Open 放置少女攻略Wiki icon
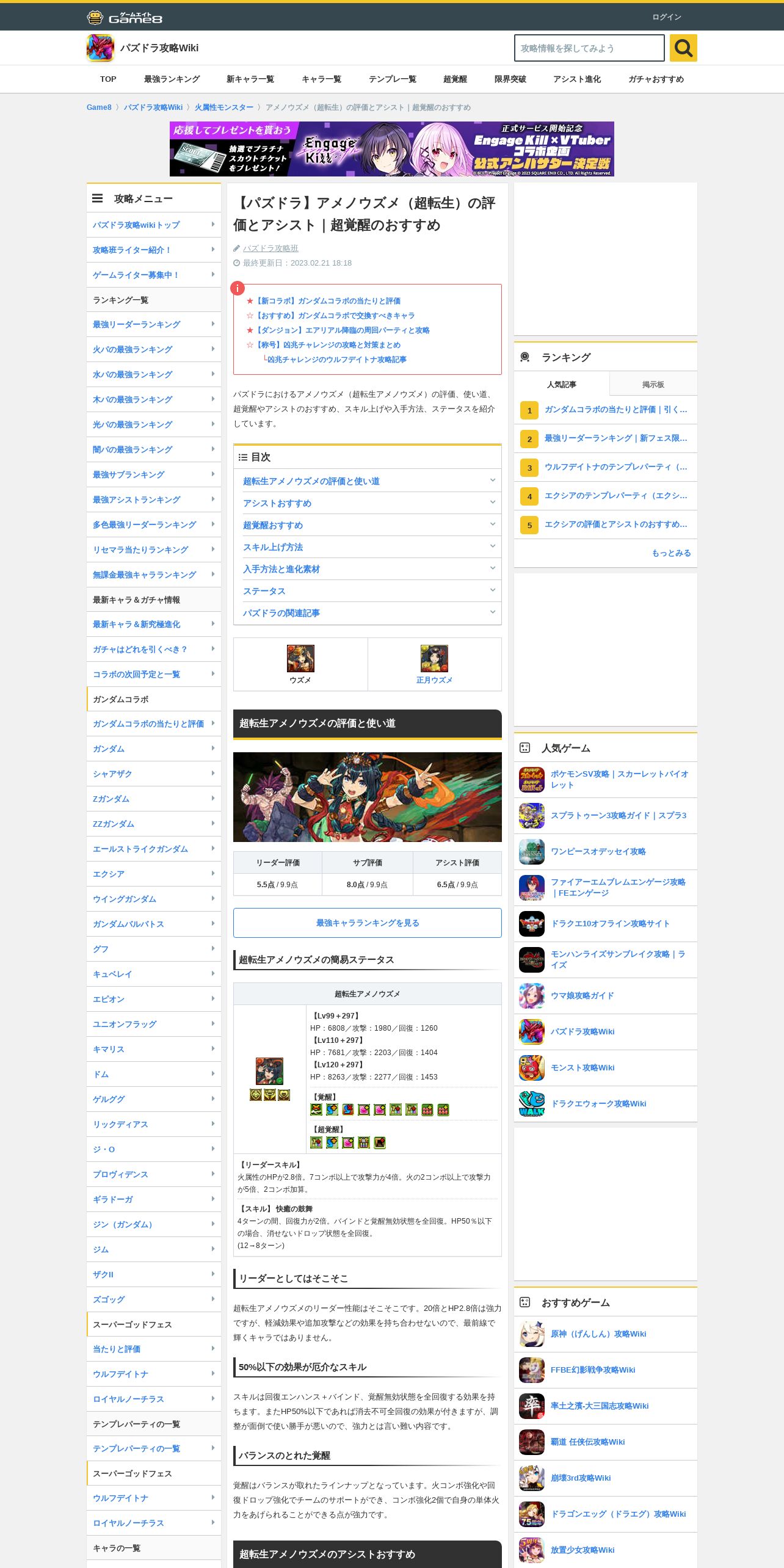This screenshot has height=1568, width=784. tap(532, 1550)
